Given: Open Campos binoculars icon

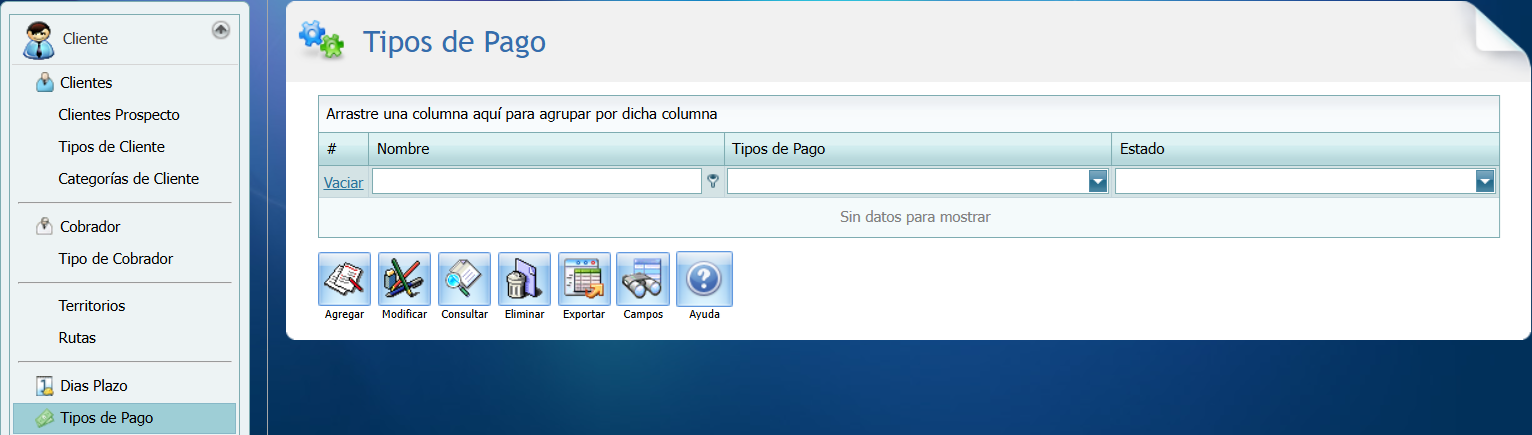Looking at the screenshot, I should coord(643,279).
